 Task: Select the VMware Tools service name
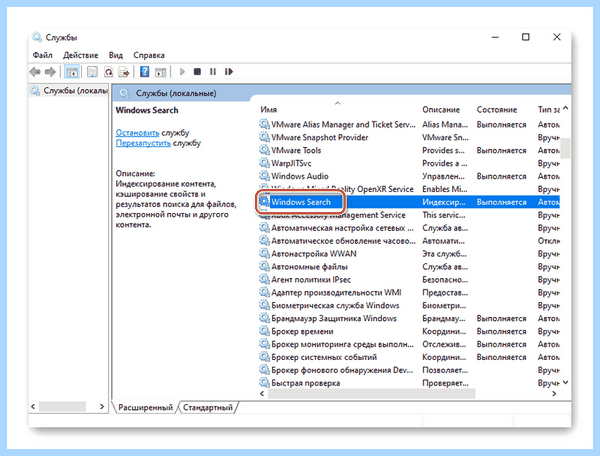tap(296, 150)
